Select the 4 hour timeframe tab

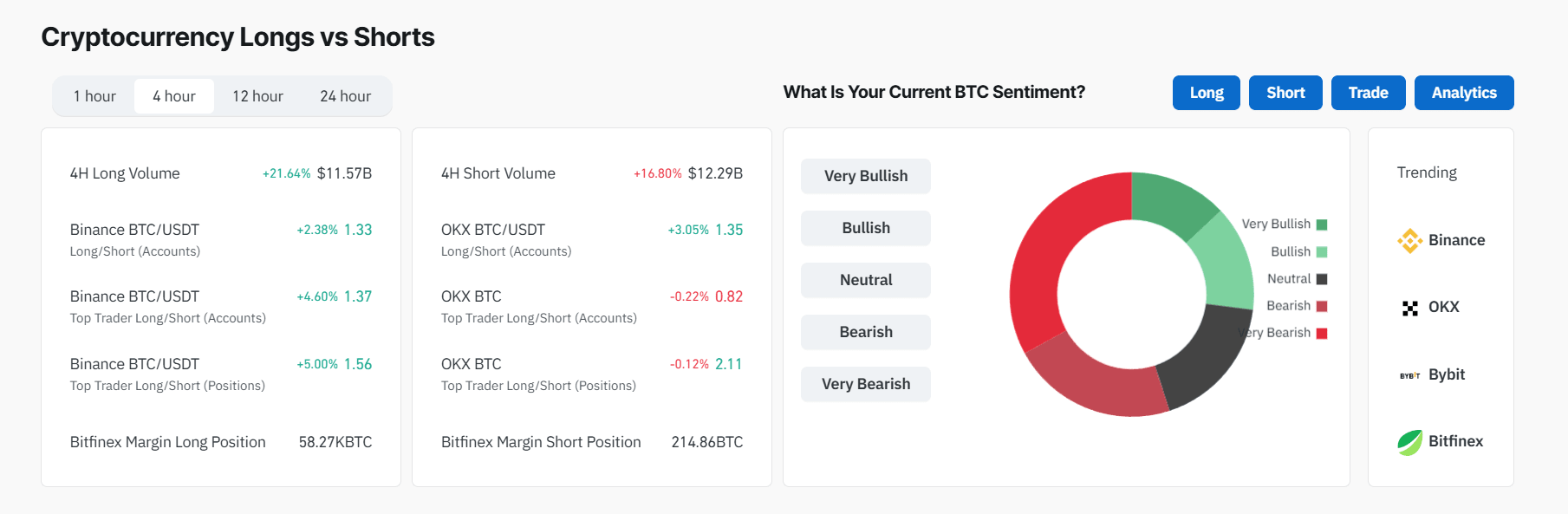pos(174,96)
